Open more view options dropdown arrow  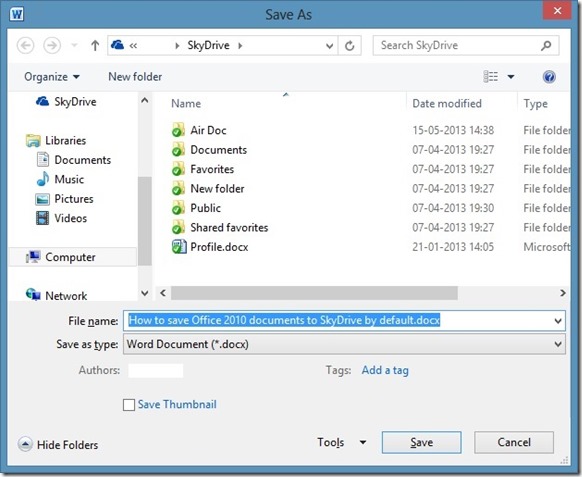coord(511,77)
